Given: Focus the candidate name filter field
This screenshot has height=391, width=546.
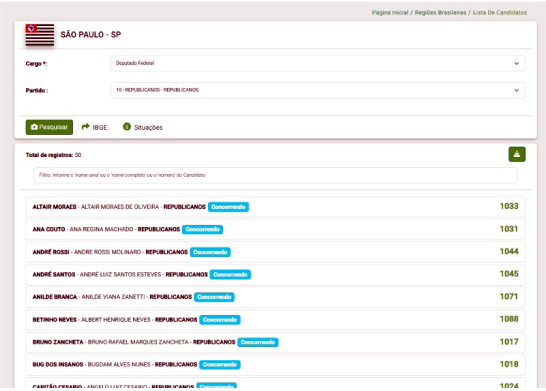Looking at the screenshot, I should point(275,175).
